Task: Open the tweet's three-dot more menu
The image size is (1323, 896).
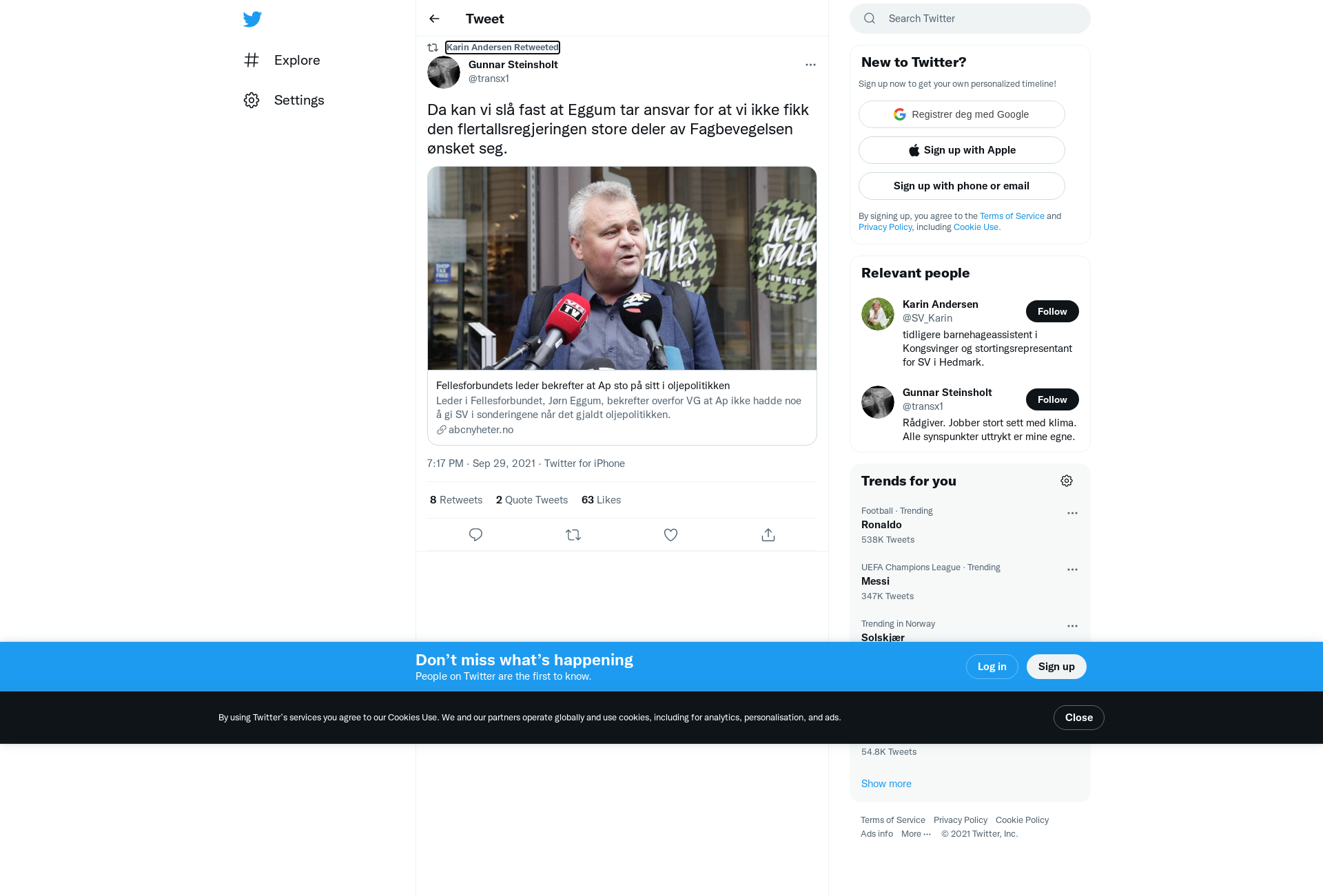Action: [x=810, y=65]
